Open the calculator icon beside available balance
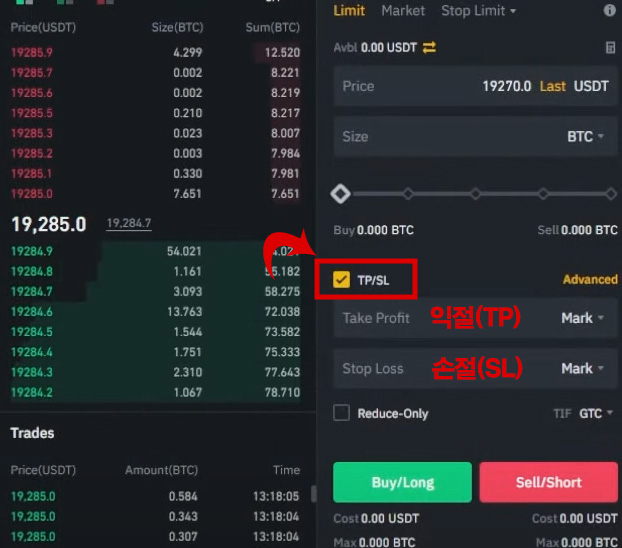Screen dimensions: 622x548 610,47
